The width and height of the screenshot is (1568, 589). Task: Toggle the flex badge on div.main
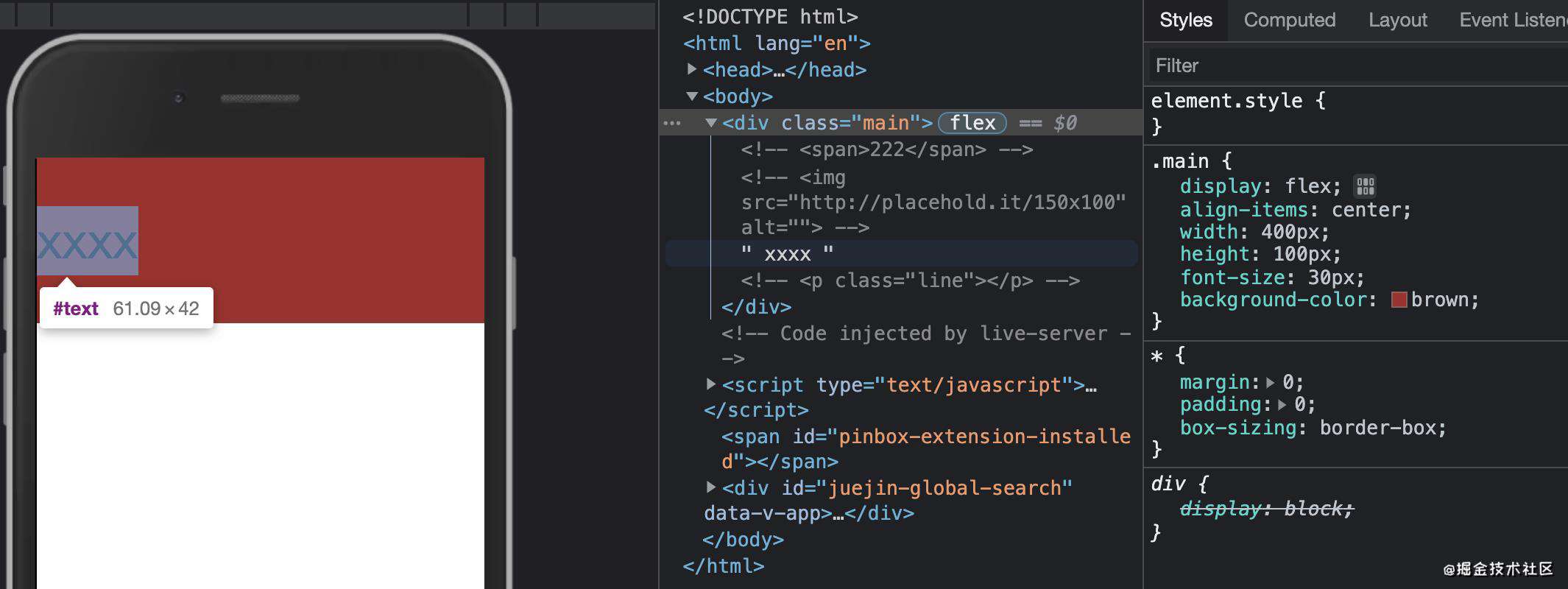(972, 123)
